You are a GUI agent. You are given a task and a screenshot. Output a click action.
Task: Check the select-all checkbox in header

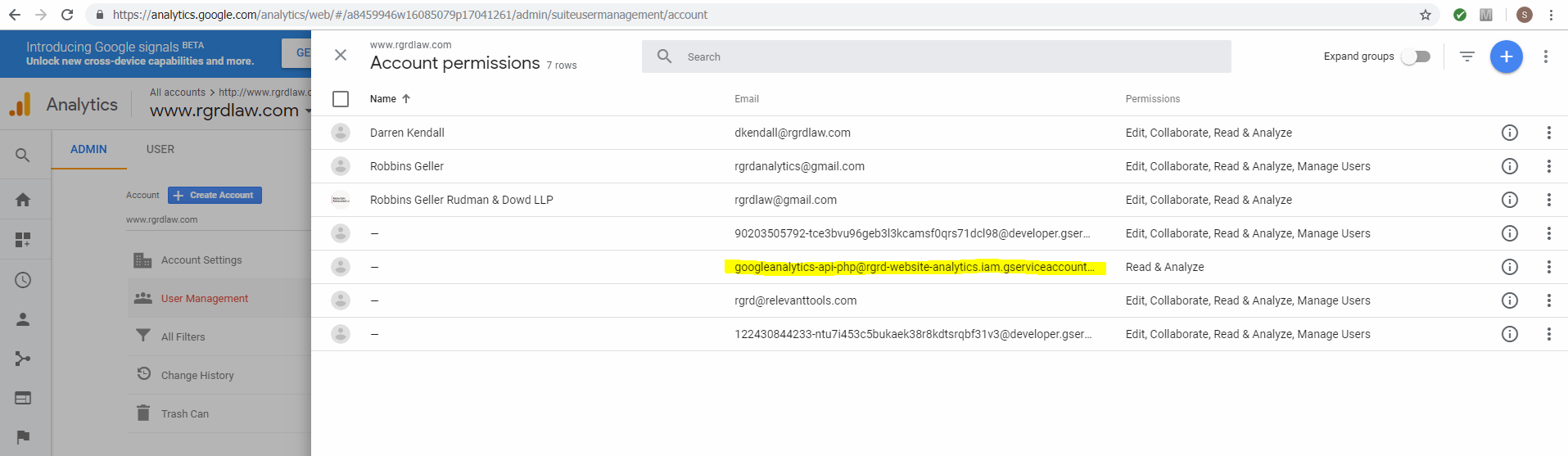pyautogui.click(x=341, y=99)
